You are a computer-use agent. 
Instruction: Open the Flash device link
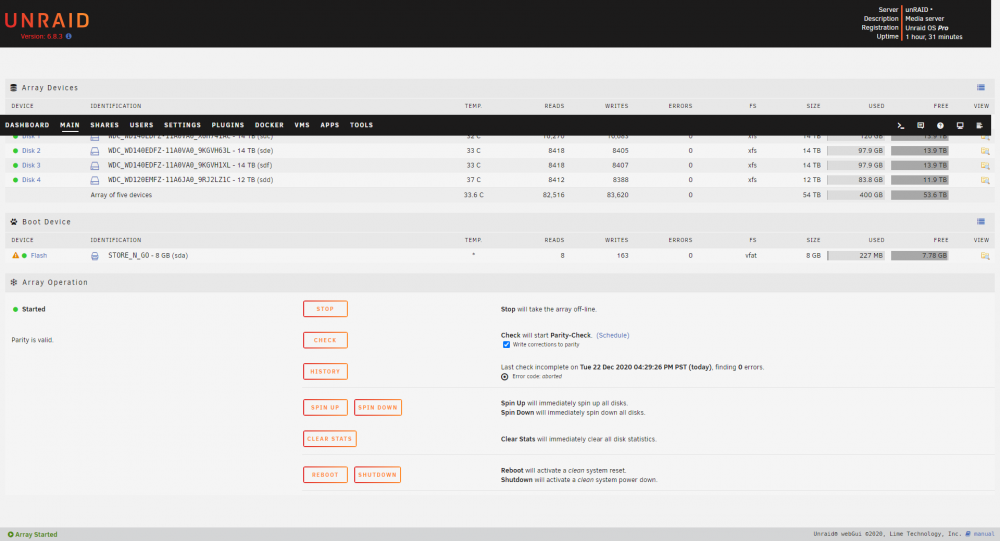39,256
